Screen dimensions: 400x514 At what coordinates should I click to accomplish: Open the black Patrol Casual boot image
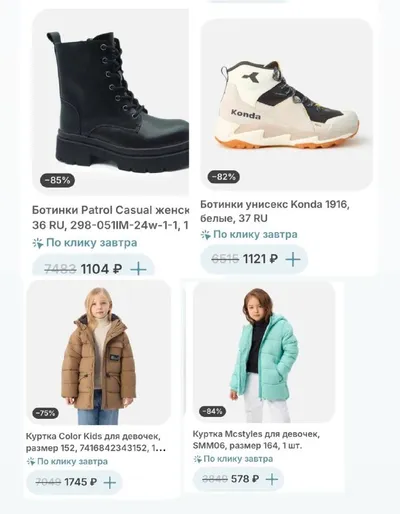point(111,102)
